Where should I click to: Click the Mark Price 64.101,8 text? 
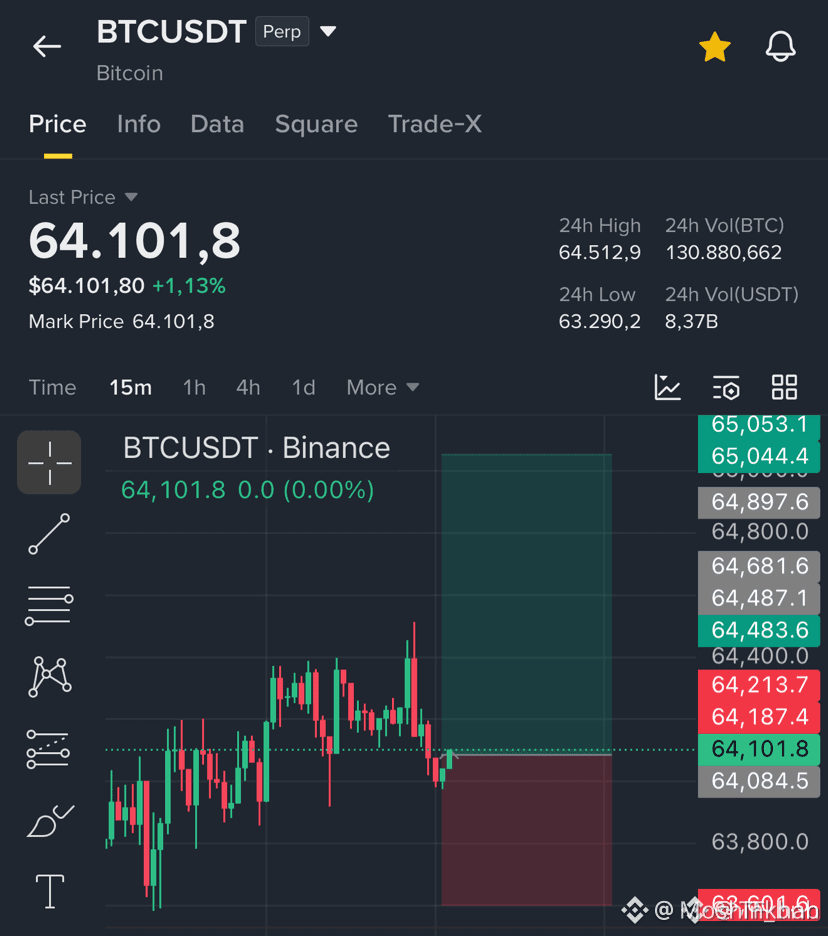pyautogui.click(x=121, y=322)
